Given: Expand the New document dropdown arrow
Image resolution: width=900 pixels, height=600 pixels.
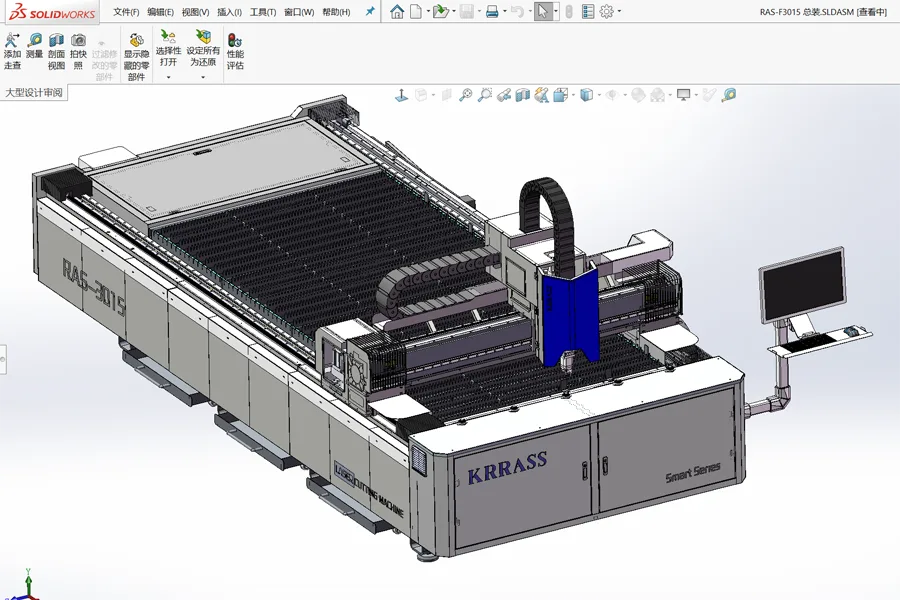Looking at the screenshot, I should point(428,11).
